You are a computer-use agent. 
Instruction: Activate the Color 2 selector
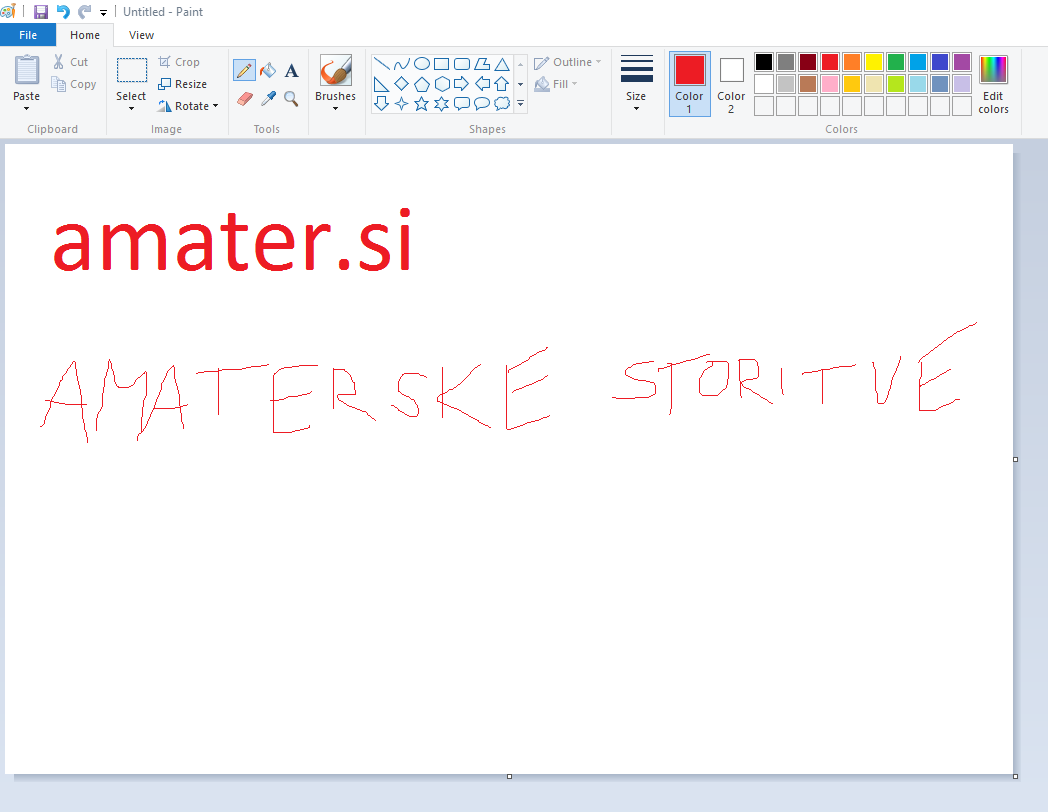point(731,84)
